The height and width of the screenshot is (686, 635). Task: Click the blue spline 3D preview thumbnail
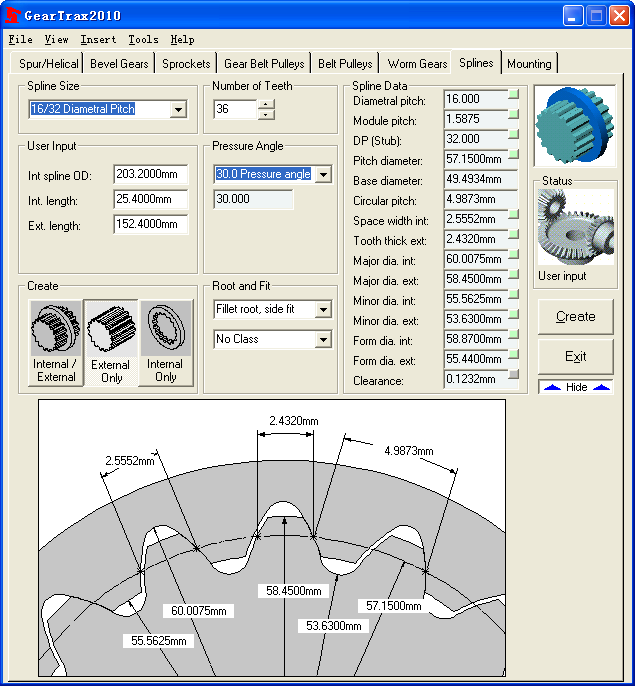pos(575,126)
